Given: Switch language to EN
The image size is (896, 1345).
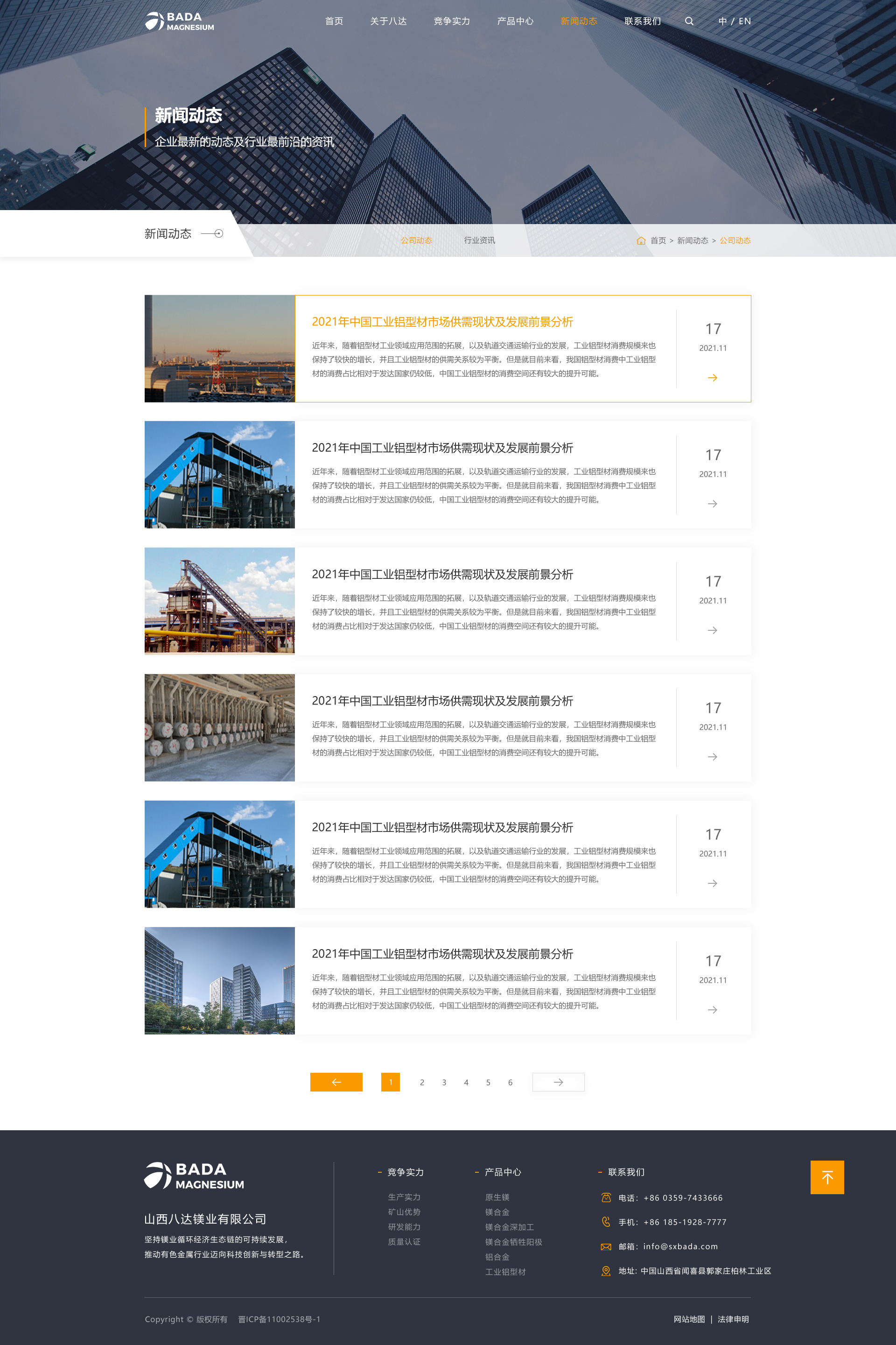Looking at the screenshot, I should 745,21.
